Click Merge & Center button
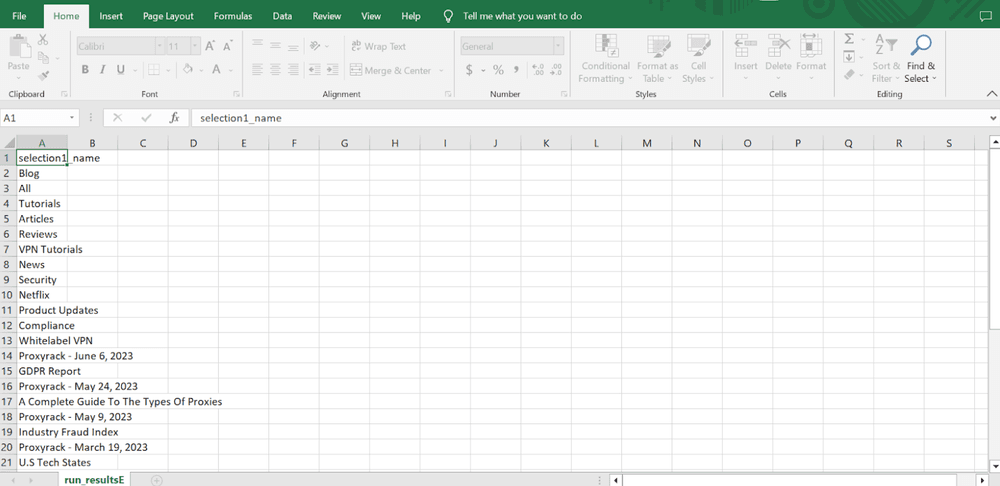1000x486 pixels. (390, 70)
